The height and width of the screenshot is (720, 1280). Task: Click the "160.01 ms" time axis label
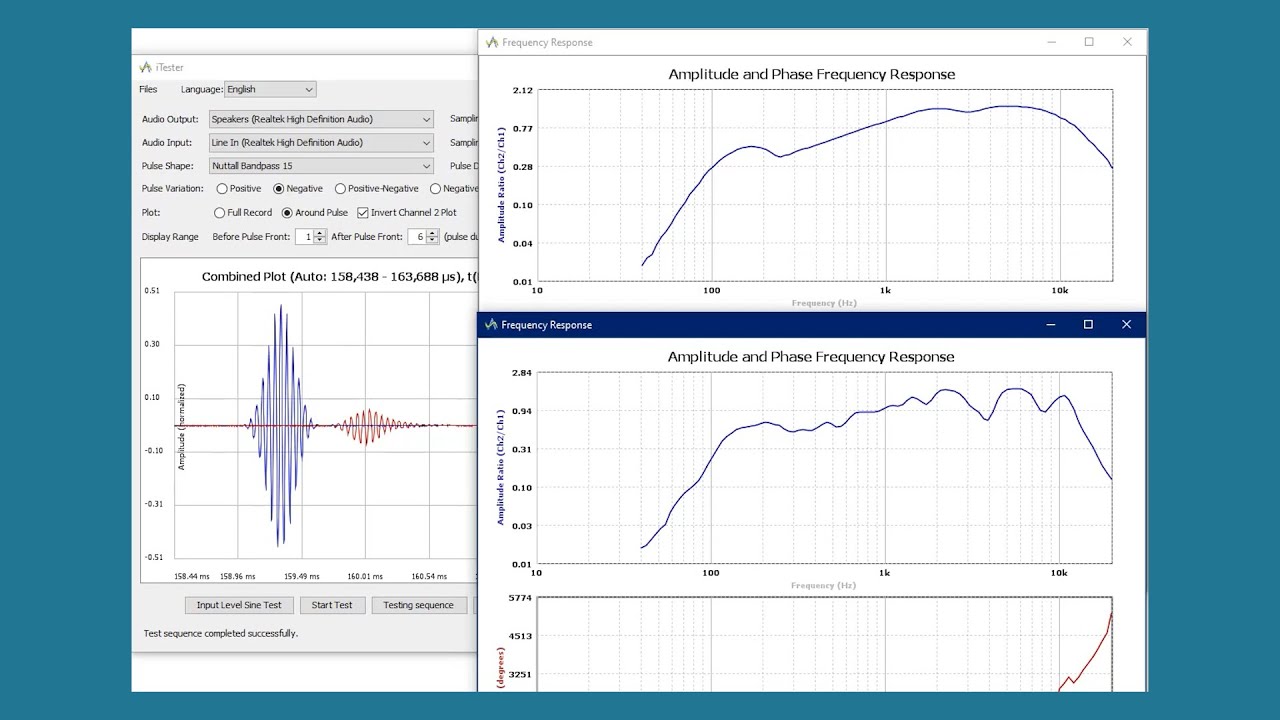[x=365, y=577]
